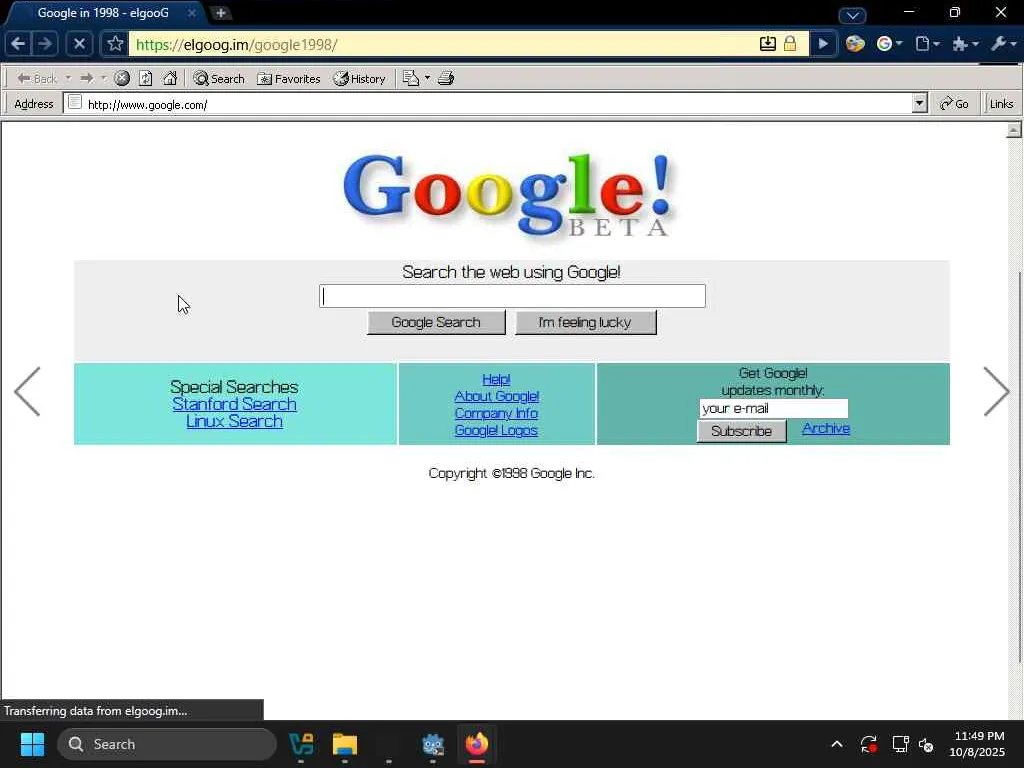
Task: Open the Godot-like robot taskbar icon
Action: (433, 744)
